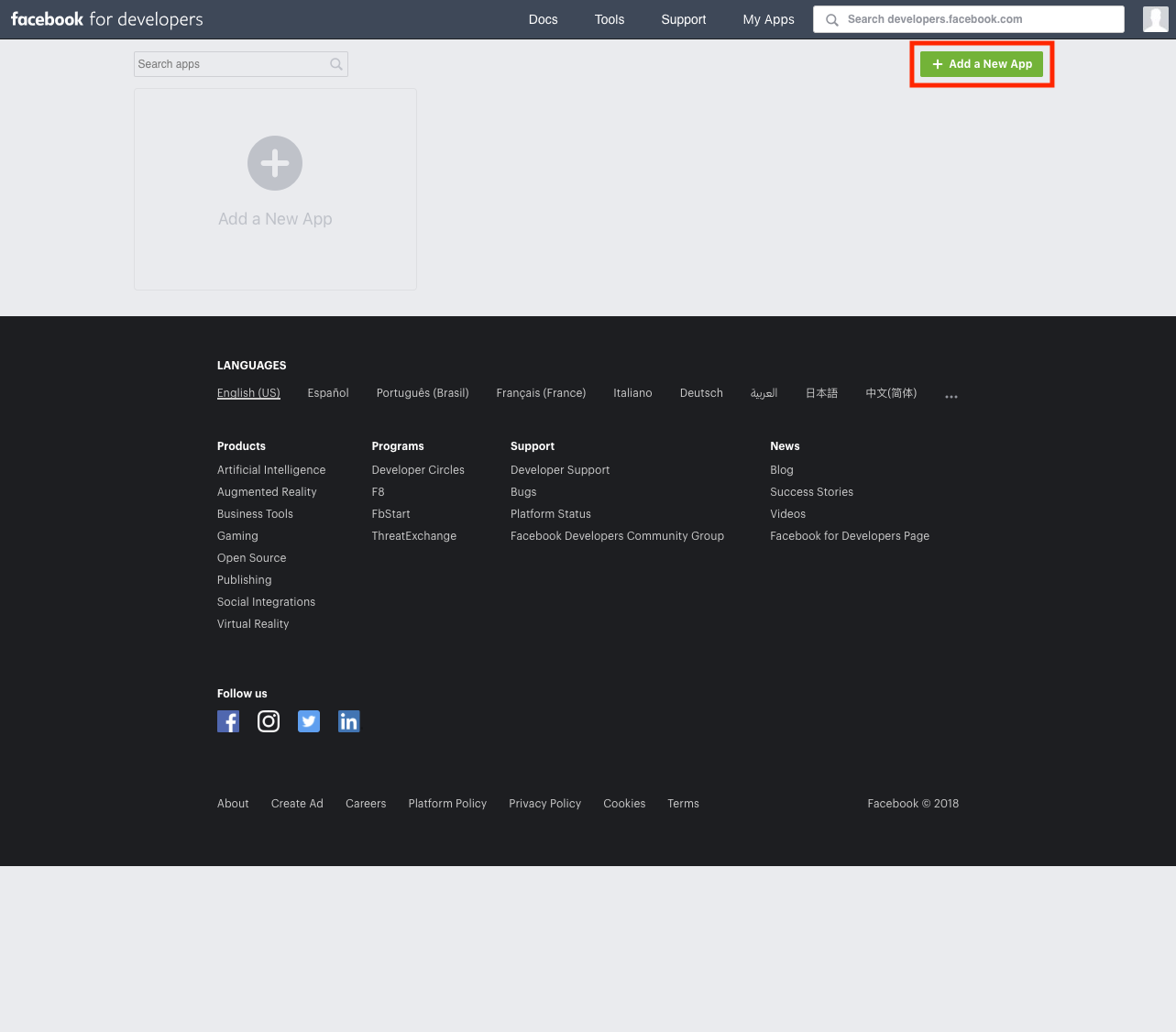
Task: Click the magnifier icon in Search apps
Action: [x=336, y=64]
